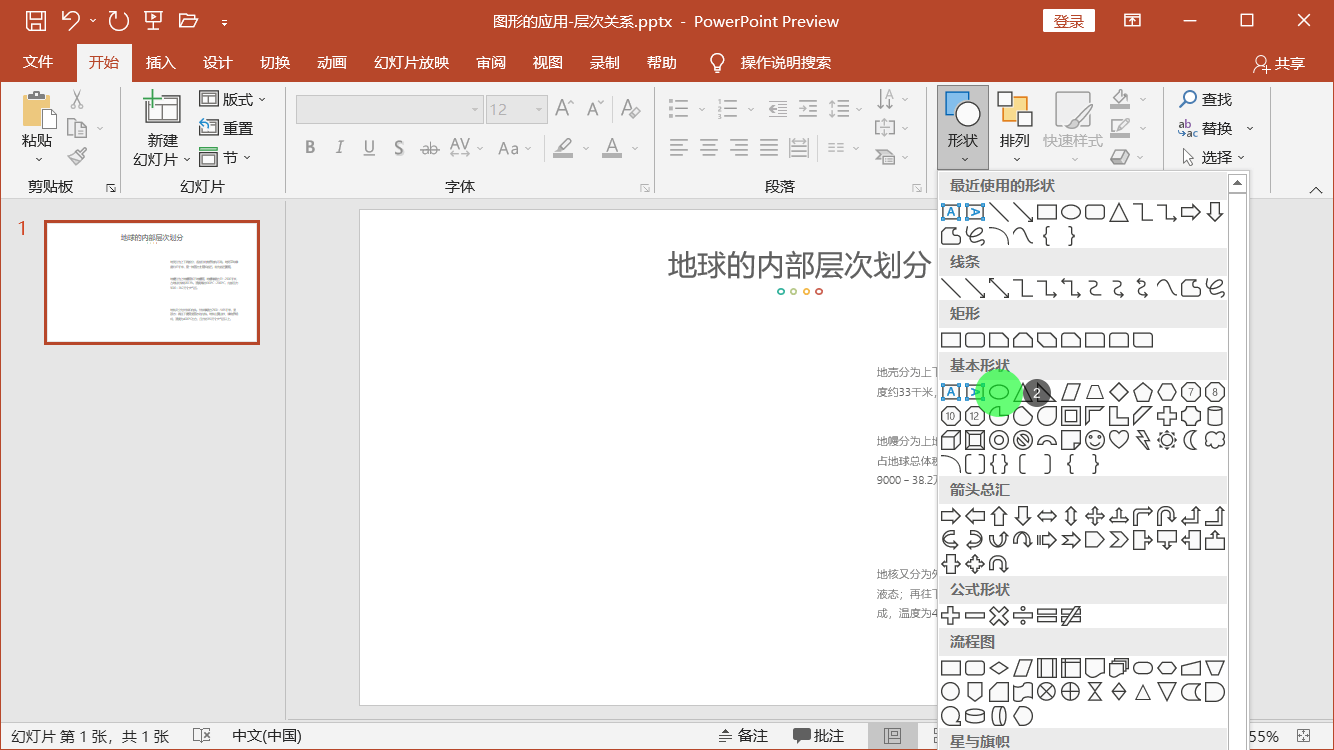Select the U-turn arrow shape
The height and width of the screenshot is (750, 1334).
tap(1167, 516)
